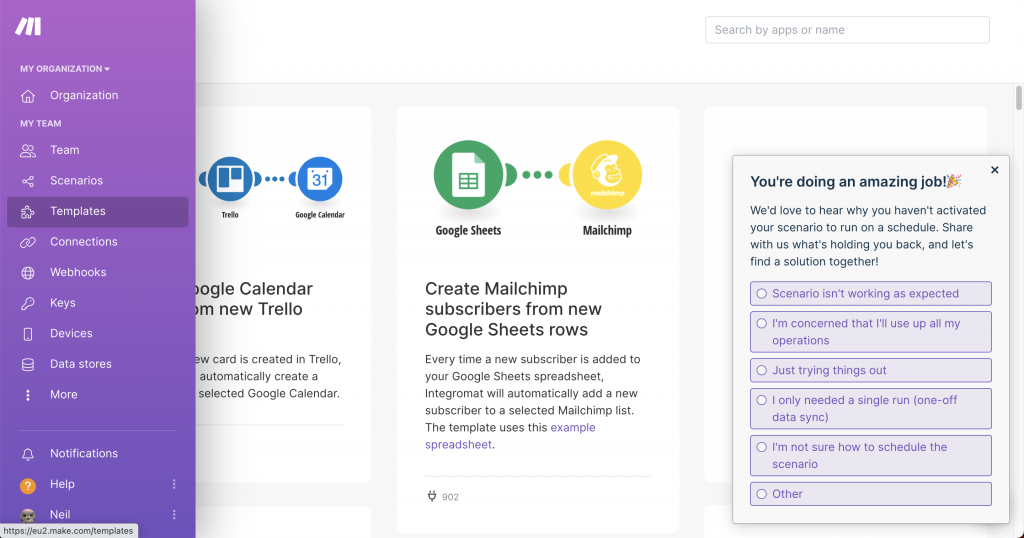Screen dimensions: 1024x538
Task: Follow the 'example spreadsheet' link
Action: click(510, 436)
